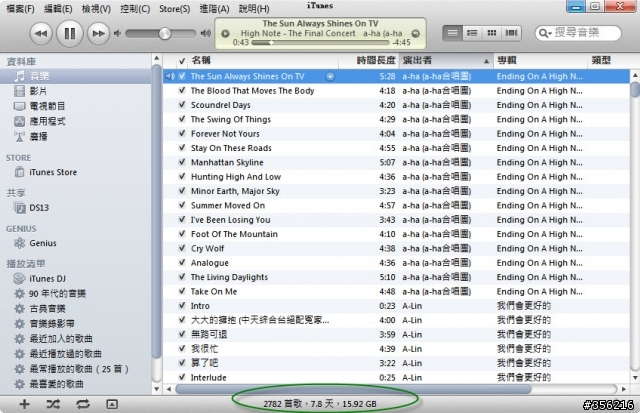Sort by 名稱 name column header
Image resolution: width=640 pixels, height=413 pixels.
263,61
